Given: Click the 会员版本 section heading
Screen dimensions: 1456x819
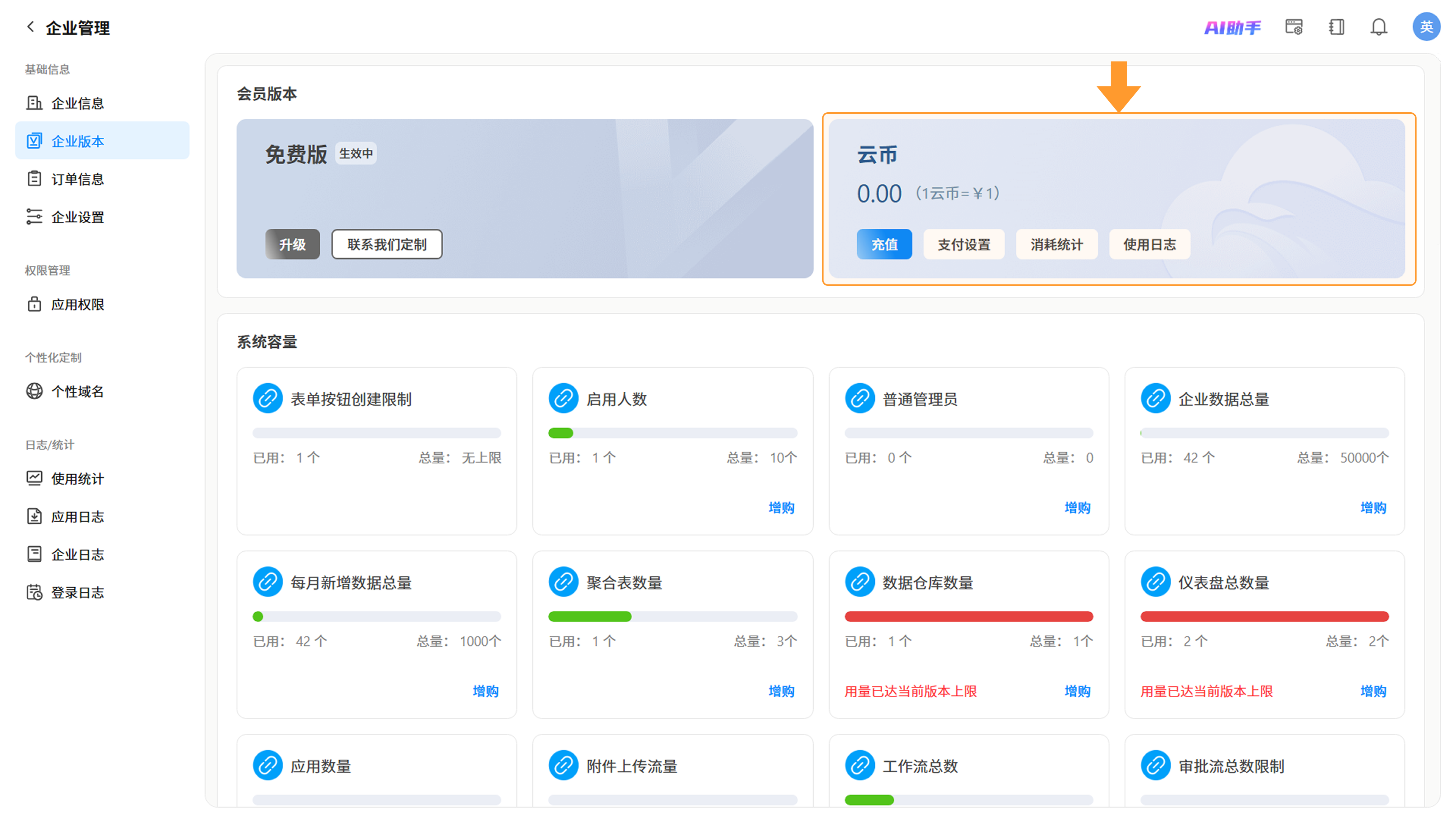Looking at the screenshot, I should click(x=267, y=93).
